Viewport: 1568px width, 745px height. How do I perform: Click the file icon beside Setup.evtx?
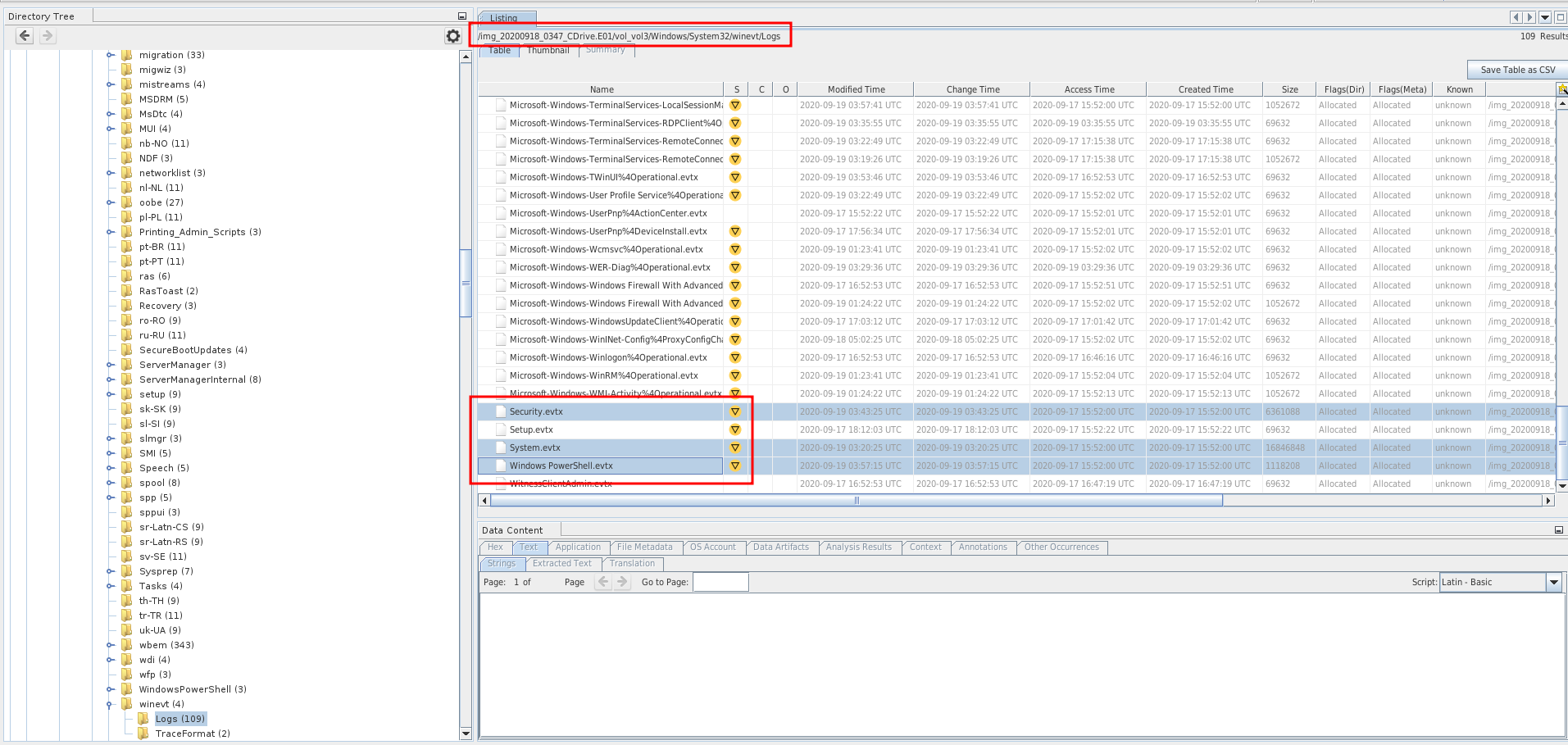[500, 429]
